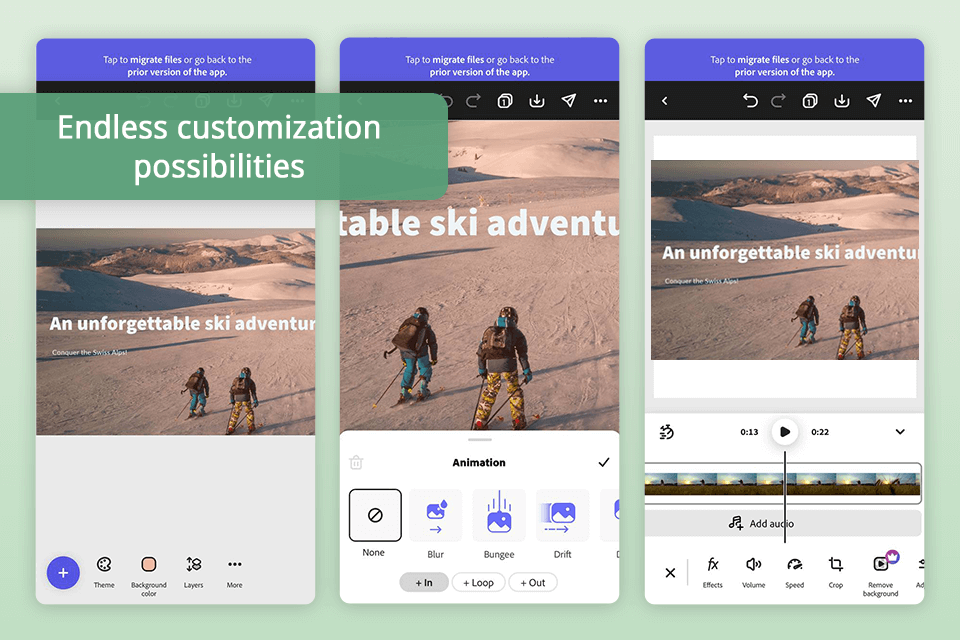Open the Background color swatch

click(x=149, y=576)
